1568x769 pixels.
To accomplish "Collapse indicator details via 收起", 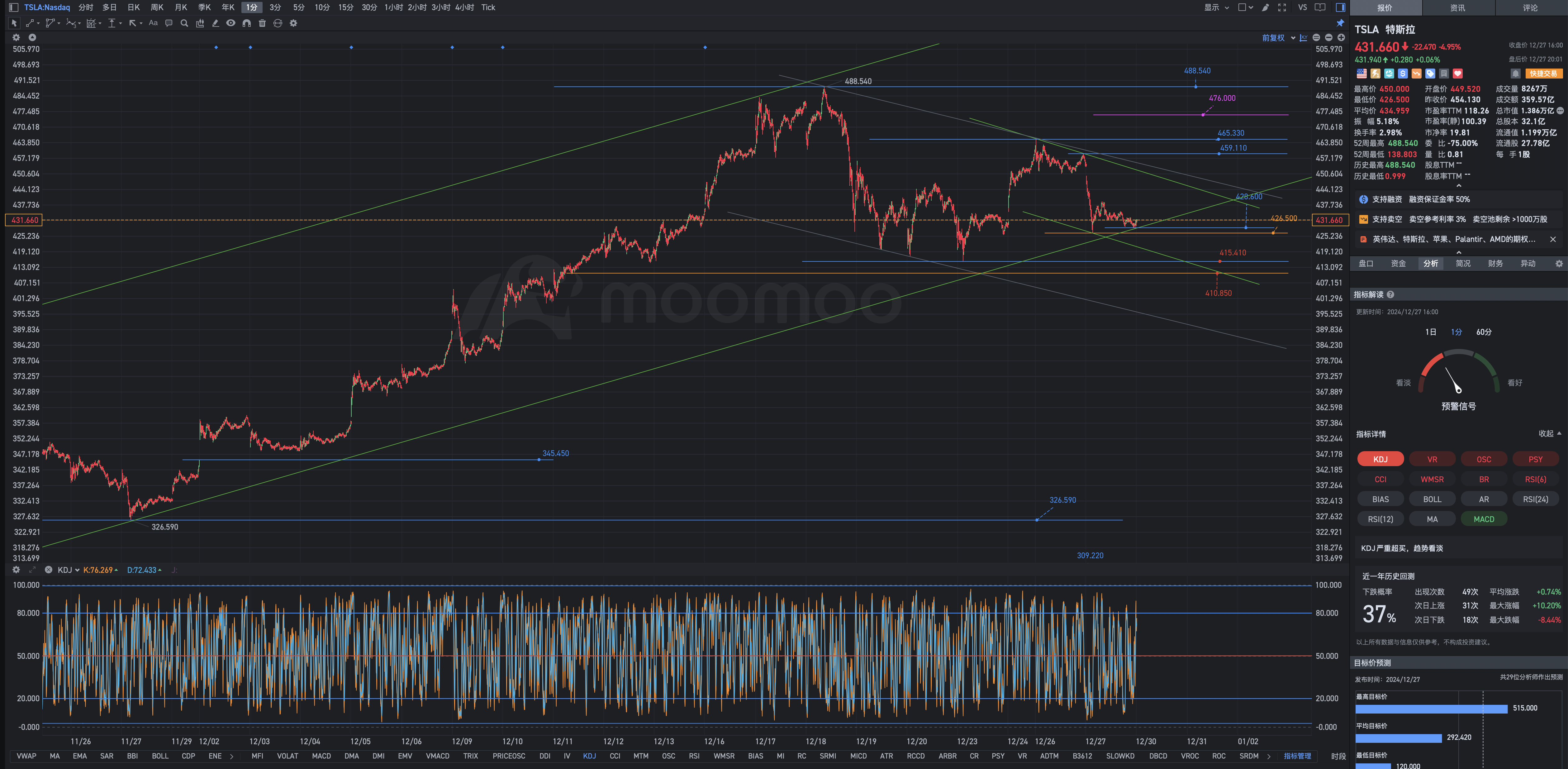I will click(1549, 433).
